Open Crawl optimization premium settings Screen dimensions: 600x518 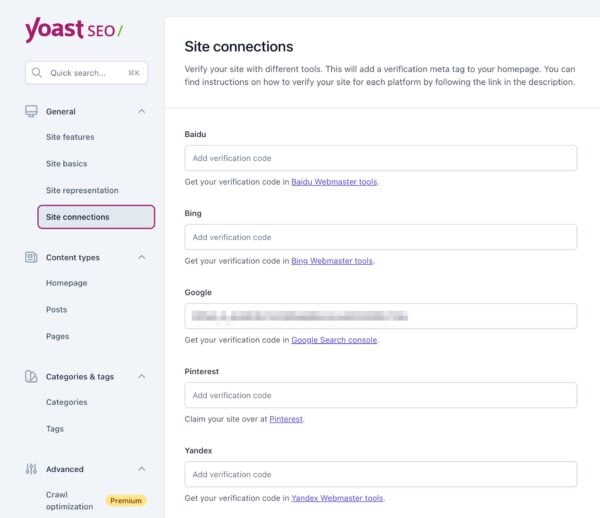pyautogui.click(x=70, y=500)
